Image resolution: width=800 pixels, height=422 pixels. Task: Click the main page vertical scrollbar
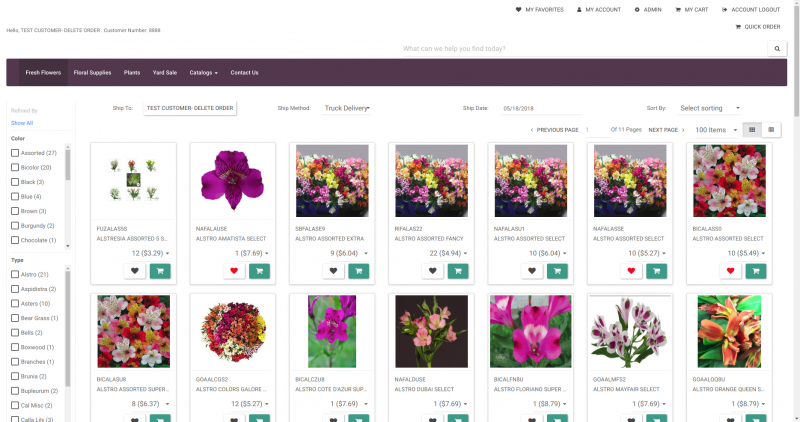tap(796, 211)
